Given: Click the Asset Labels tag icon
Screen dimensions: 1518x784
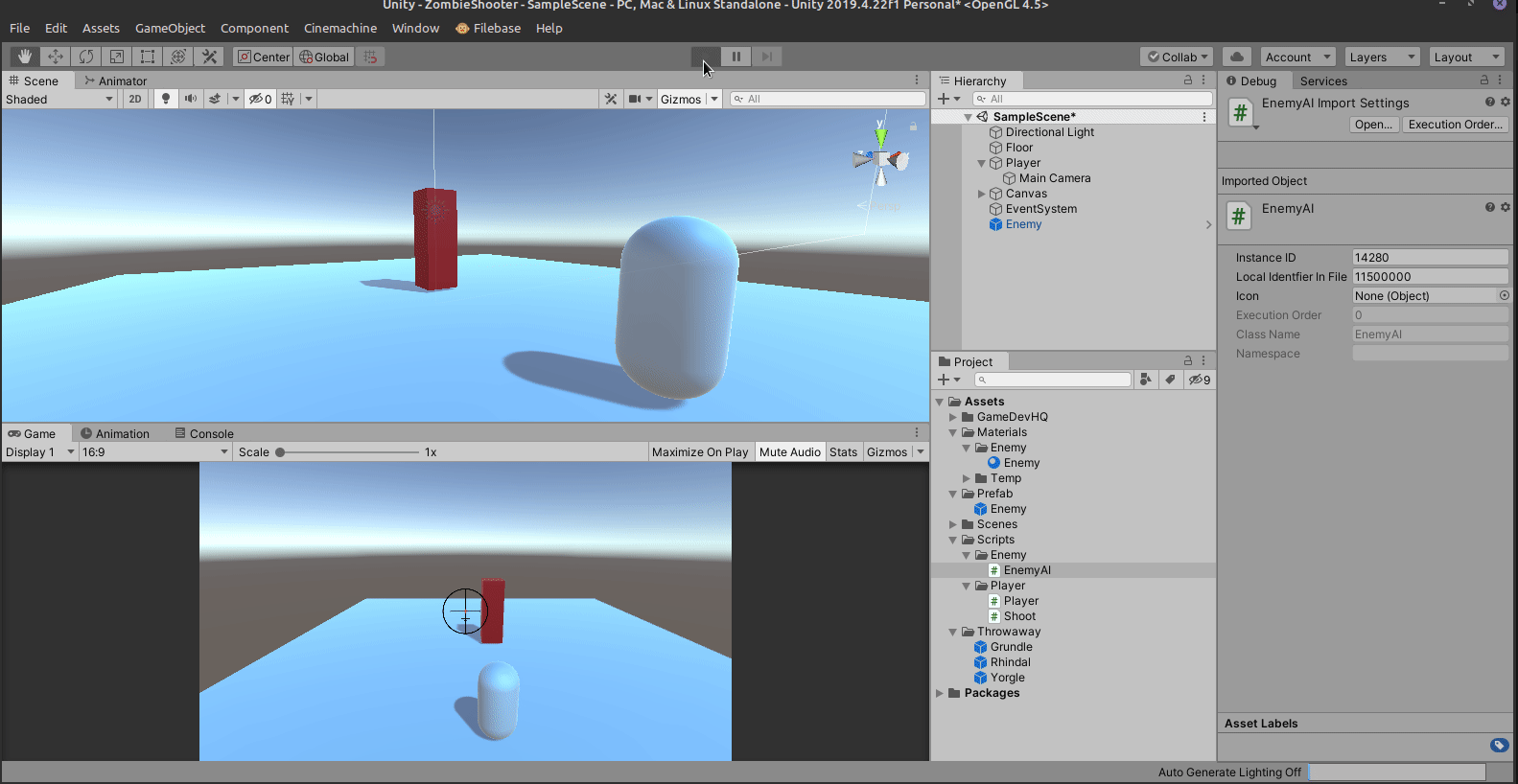Looking at the screenshot, I should 1500,745.
